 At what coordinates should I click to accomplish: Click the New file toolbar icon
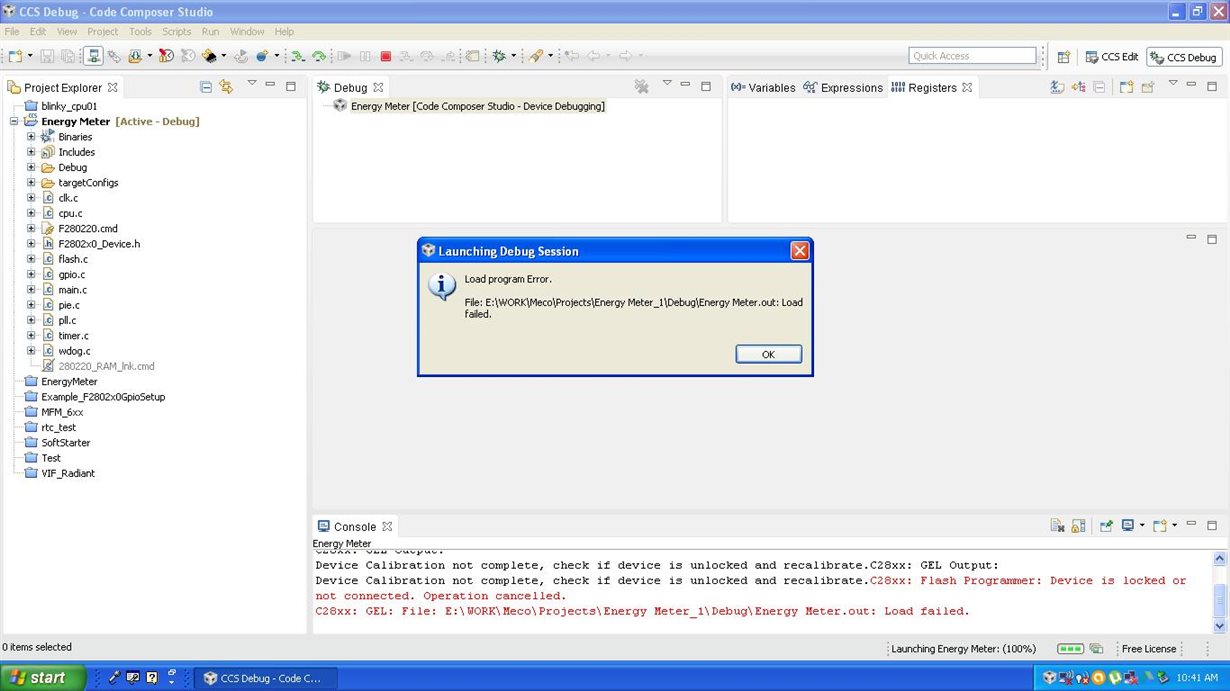click(15, 57)
